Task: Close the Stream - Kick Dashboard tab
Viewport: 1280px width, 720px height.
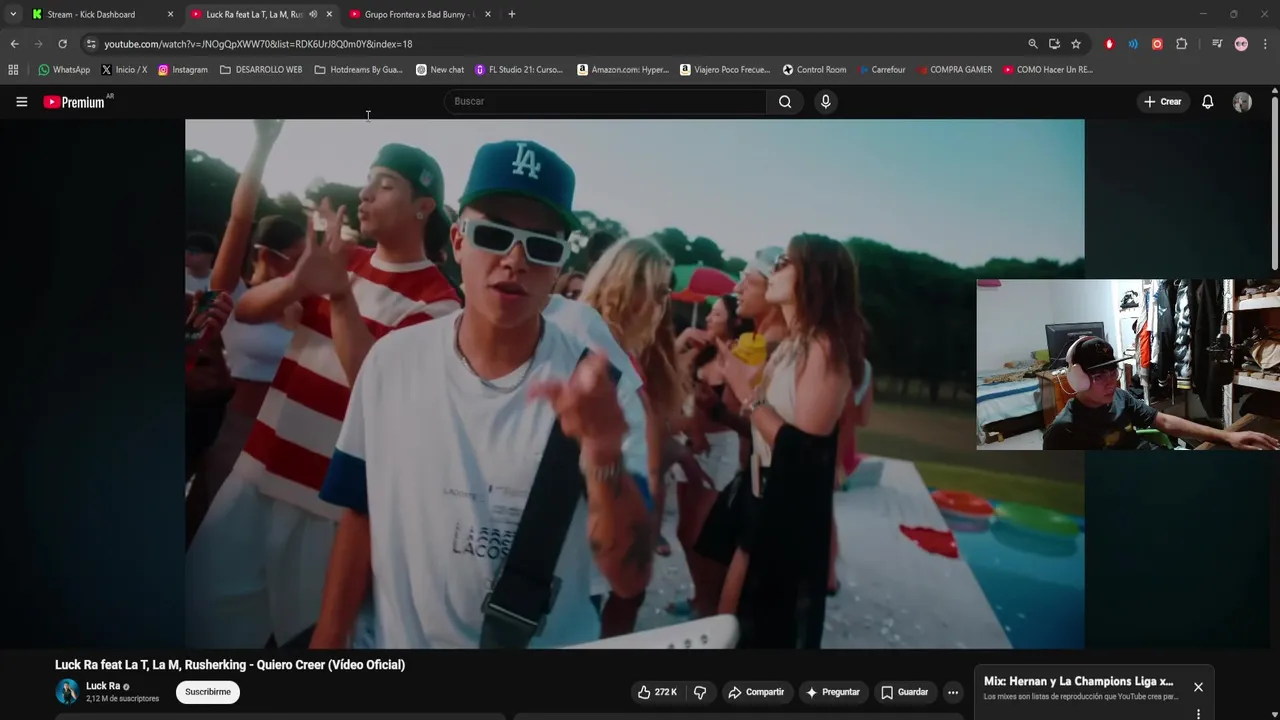Action: pyautogui.click(x=170, y=14)
